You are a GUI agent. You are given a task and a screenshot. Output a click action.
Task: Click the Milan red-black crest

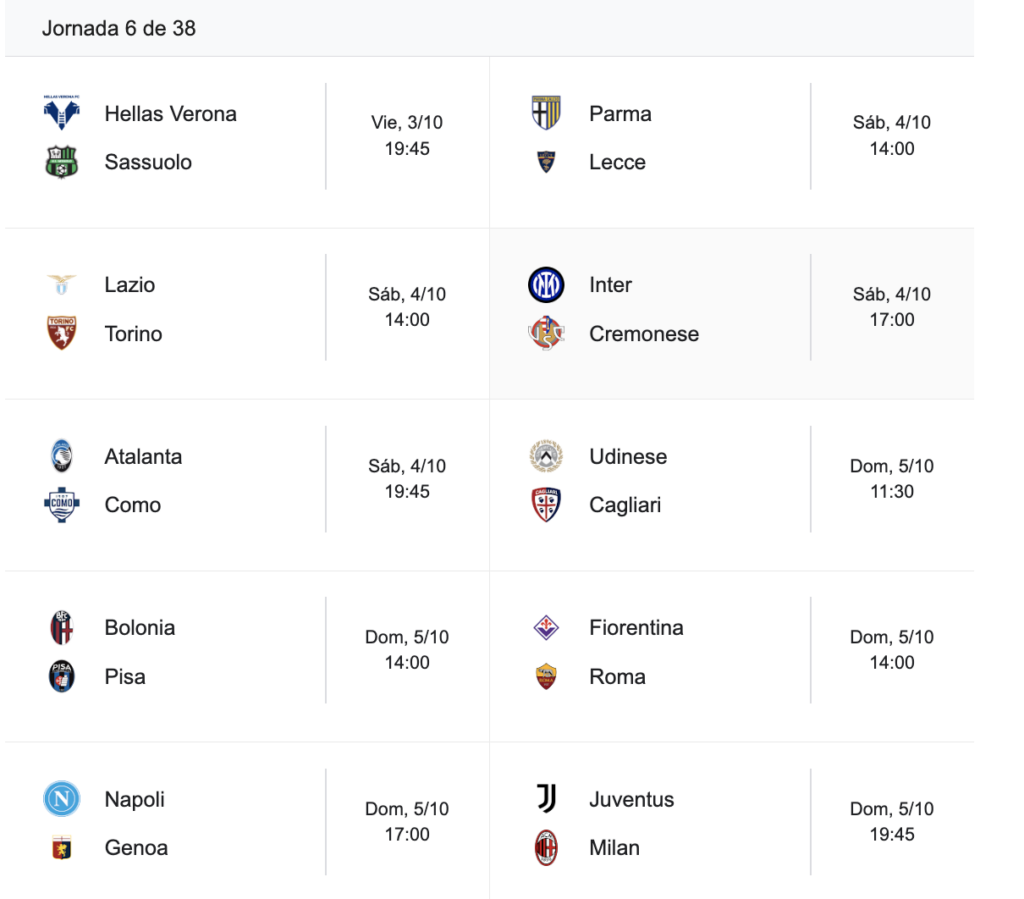546,848
